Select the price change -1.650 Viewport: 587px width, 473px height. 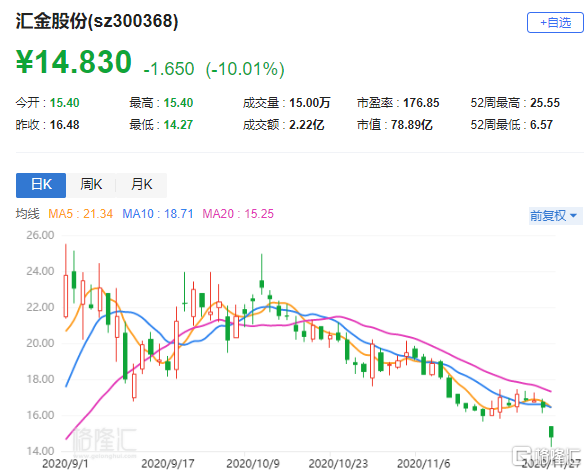[169, 69]
